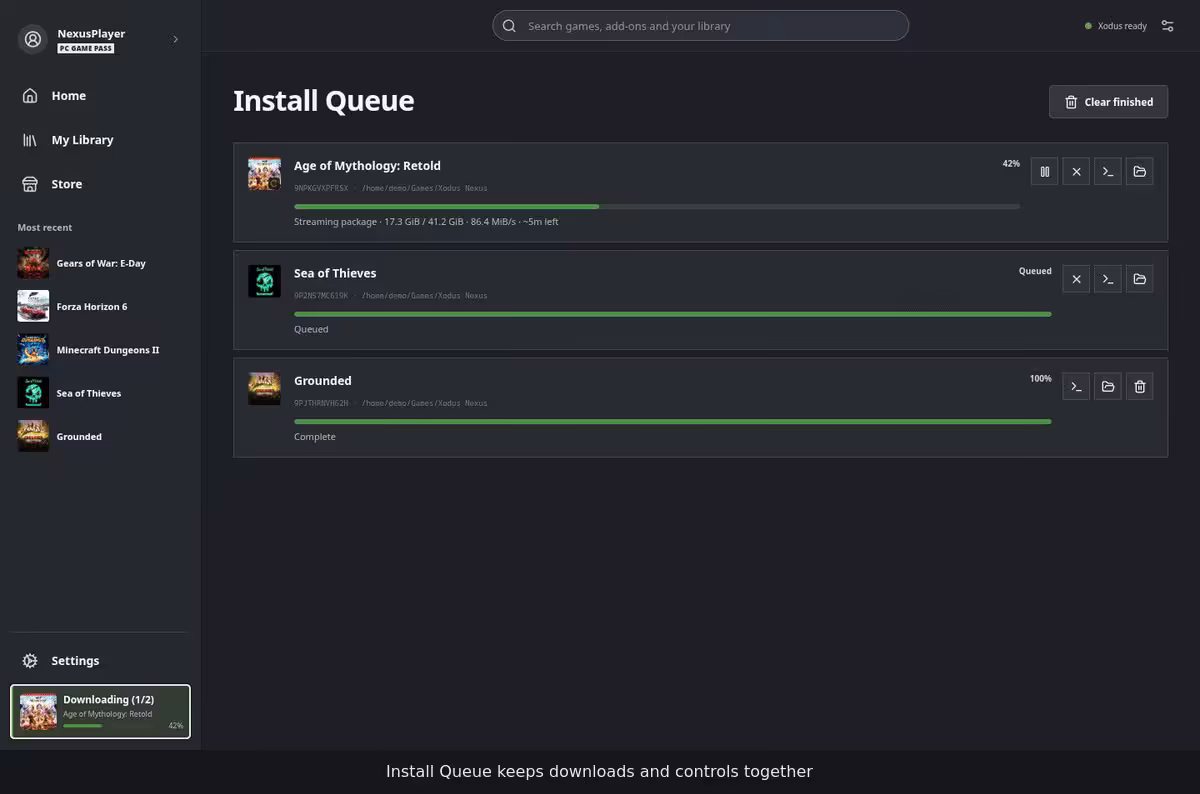Focus the search games and add-ons field
Screen dimensions: 1200x794
[700, 26]
